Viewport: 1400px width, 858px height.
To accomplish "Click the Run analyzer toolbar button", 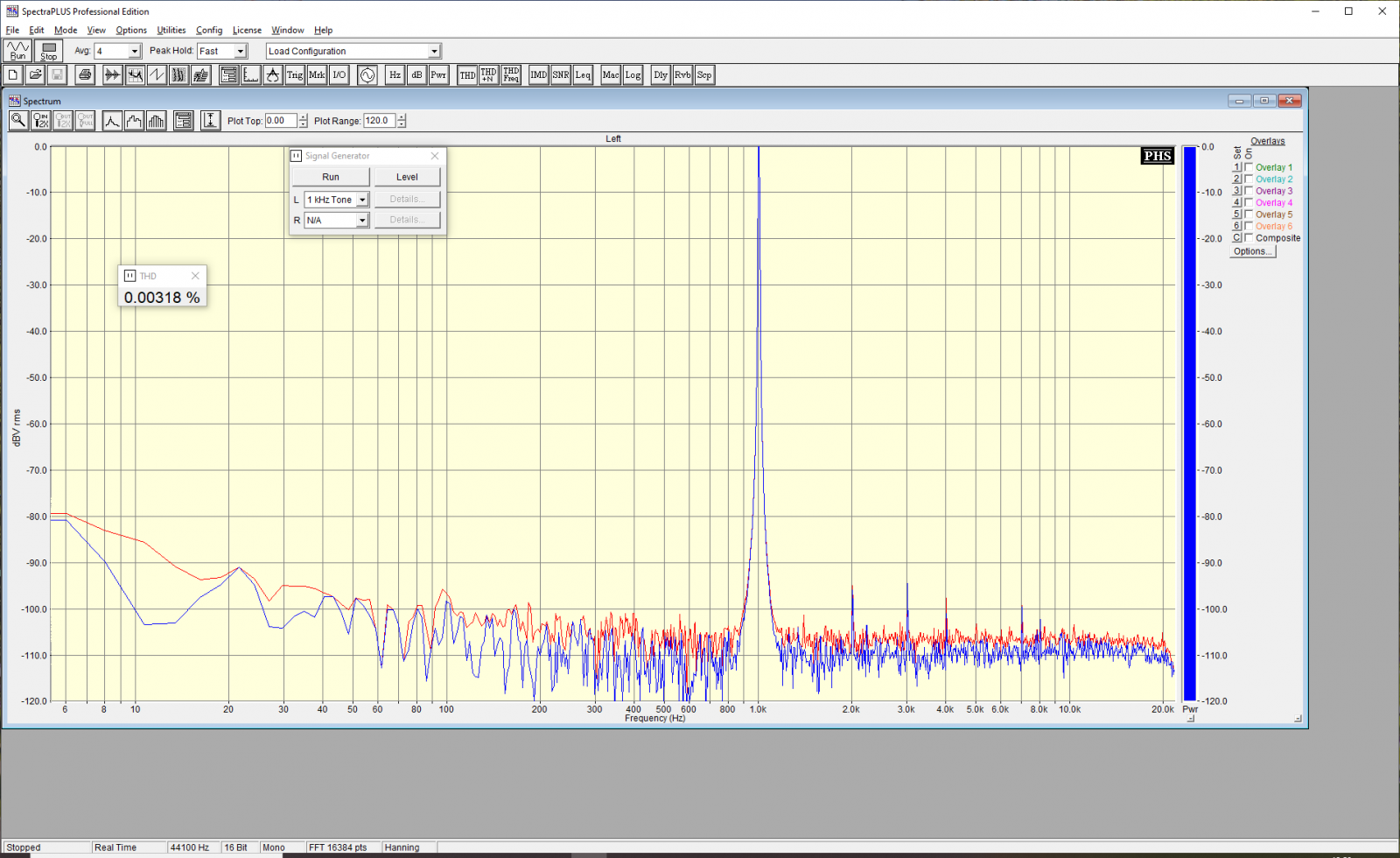I will 17,51.
